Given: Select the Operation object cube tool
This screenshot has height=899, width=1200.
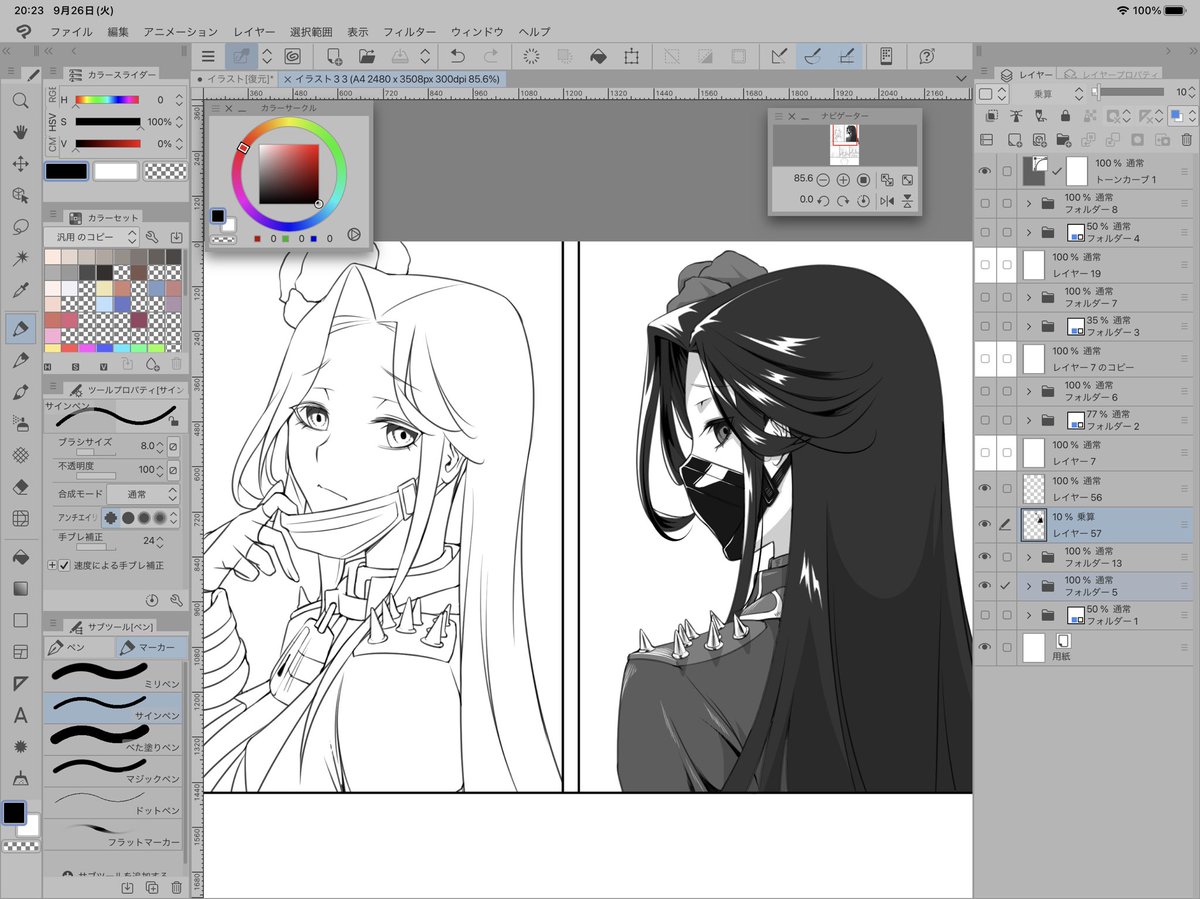Looking at the screenshot, I should 20,195.
